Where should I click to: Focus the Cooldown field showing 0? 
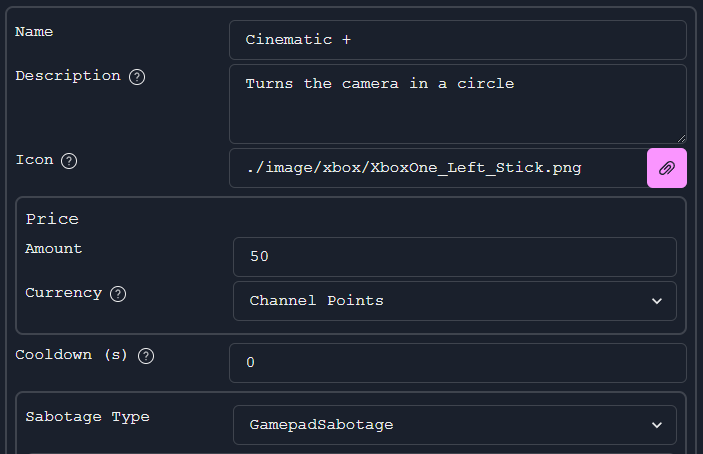tap(458, 363)
